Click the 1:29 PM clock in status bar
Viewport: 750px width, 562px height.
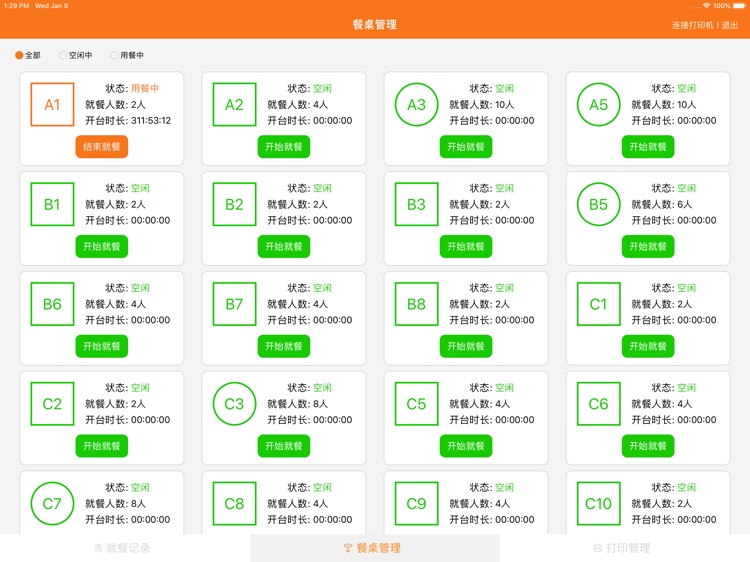pyautogui.click(x=16, y=6)
